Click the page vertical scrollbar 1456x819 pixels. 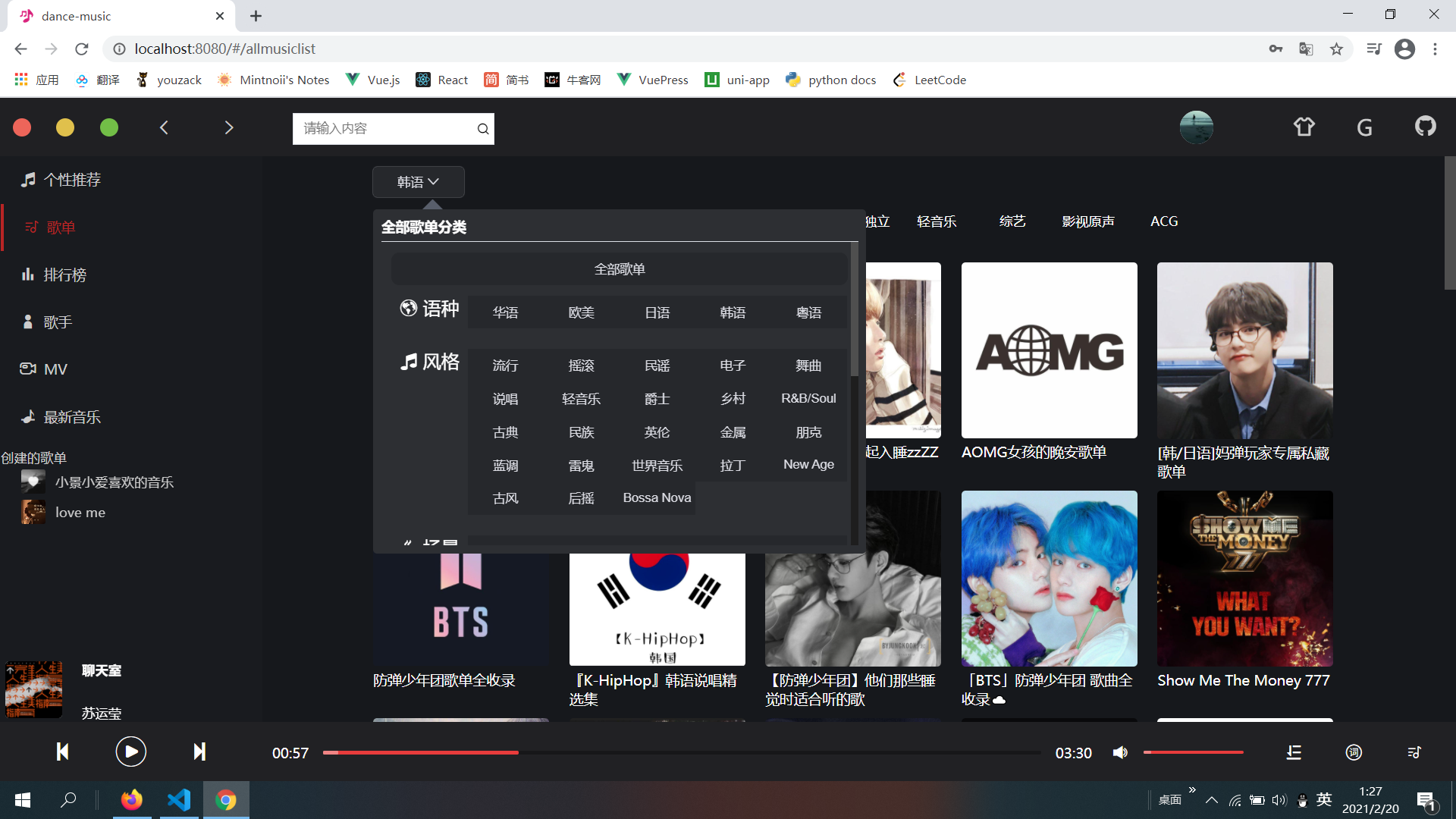pyautogui.click(x=1450, y=223)
